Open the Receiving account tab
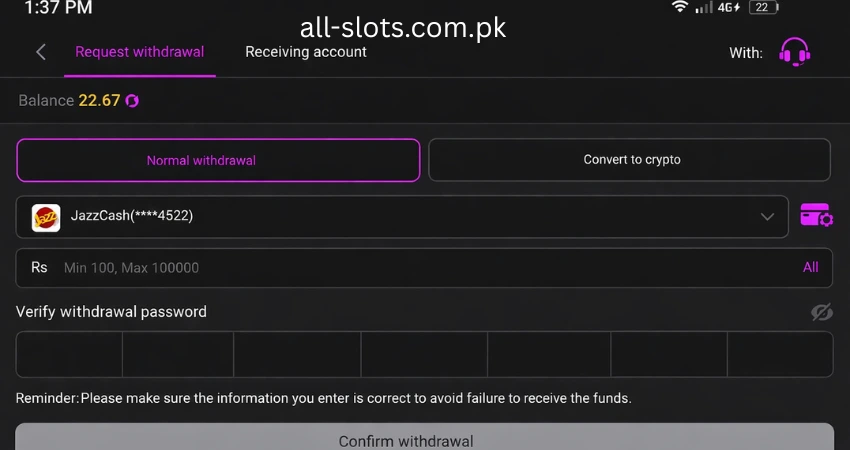Image resolution: width=850 pixels, height=450 pixels. [306, 52]
